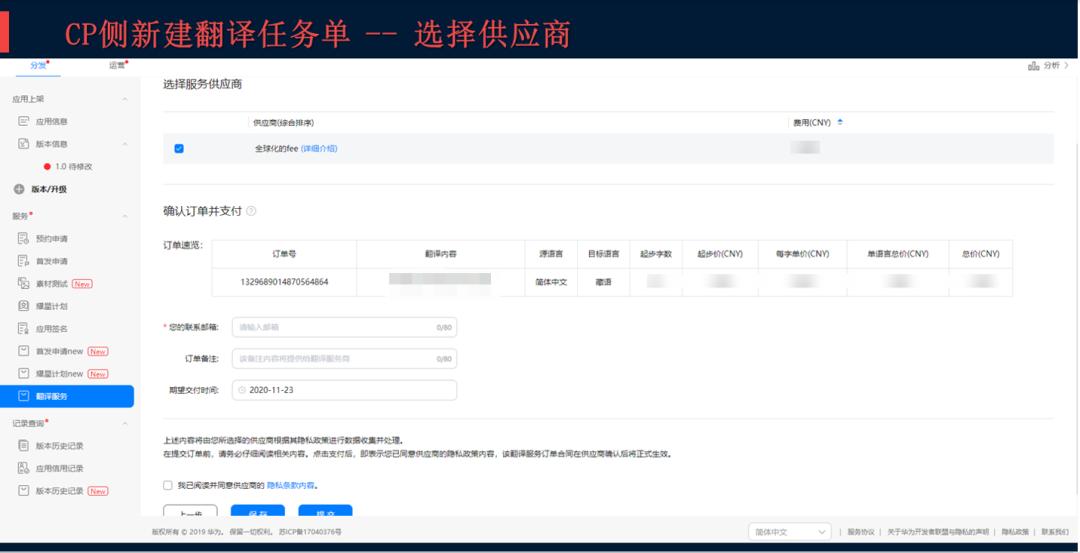Click the order number 1329689014870564864
Viewport: 1080px width, 553px height.
point(284,282)
